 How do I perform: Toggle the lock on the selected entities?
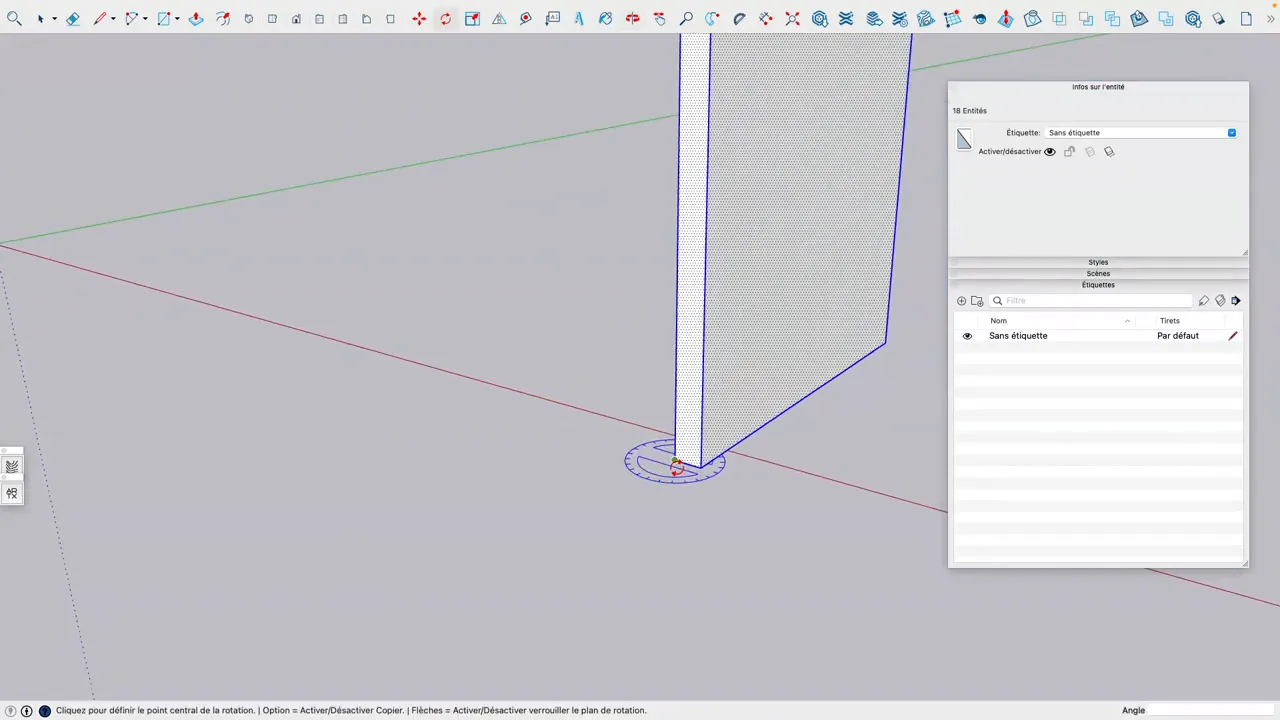tap(1069, 151)
